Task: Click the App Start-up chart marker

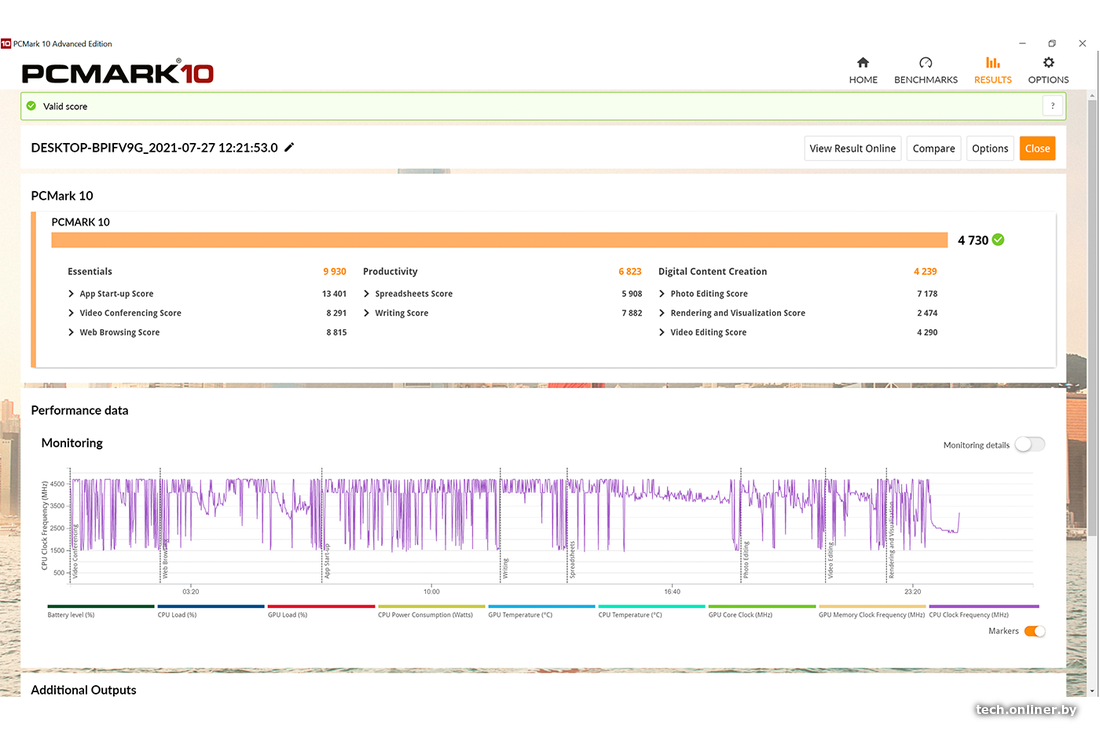Action: coord(327,560)
